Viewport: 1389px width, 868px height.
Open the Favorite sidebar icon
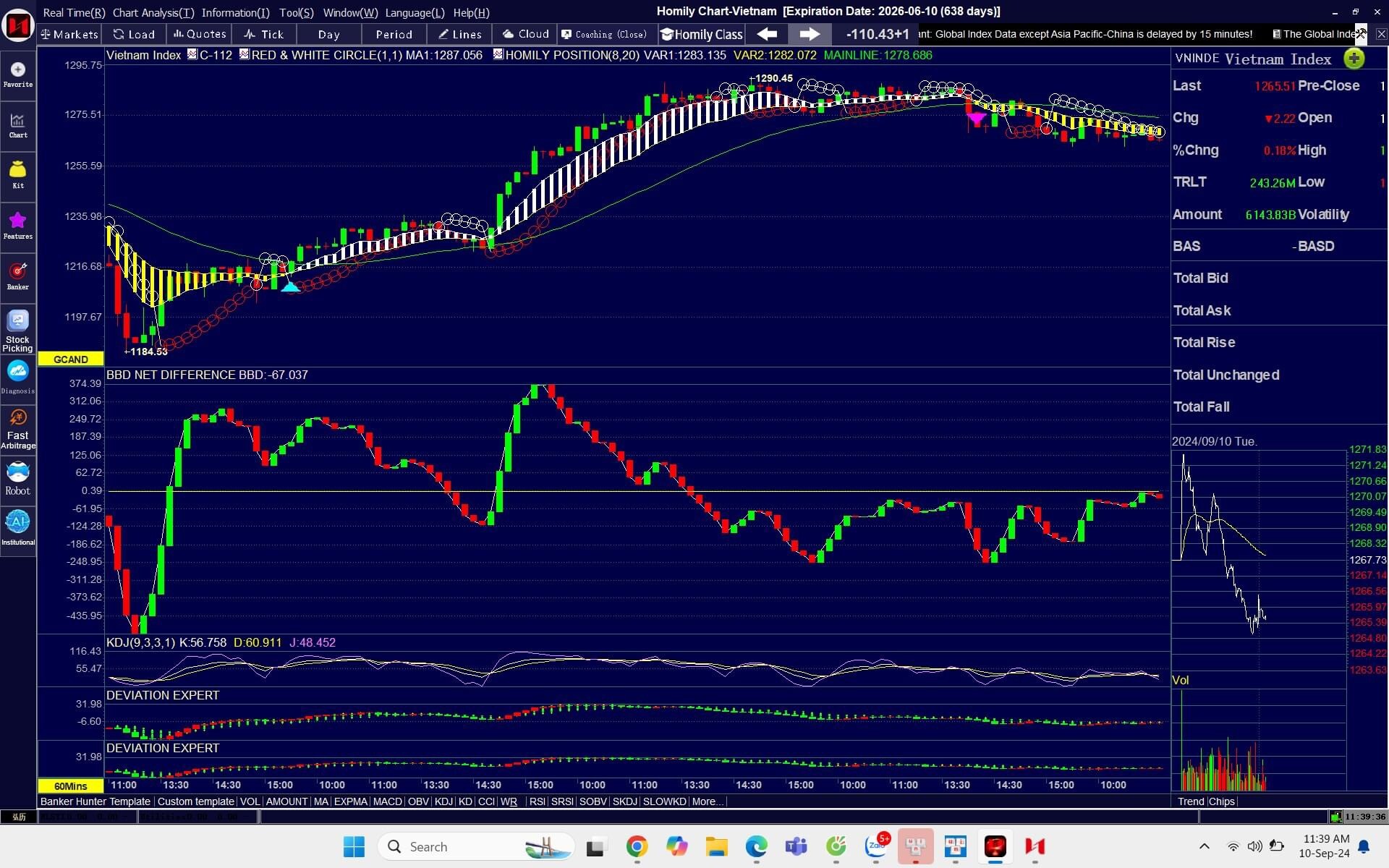18,75
